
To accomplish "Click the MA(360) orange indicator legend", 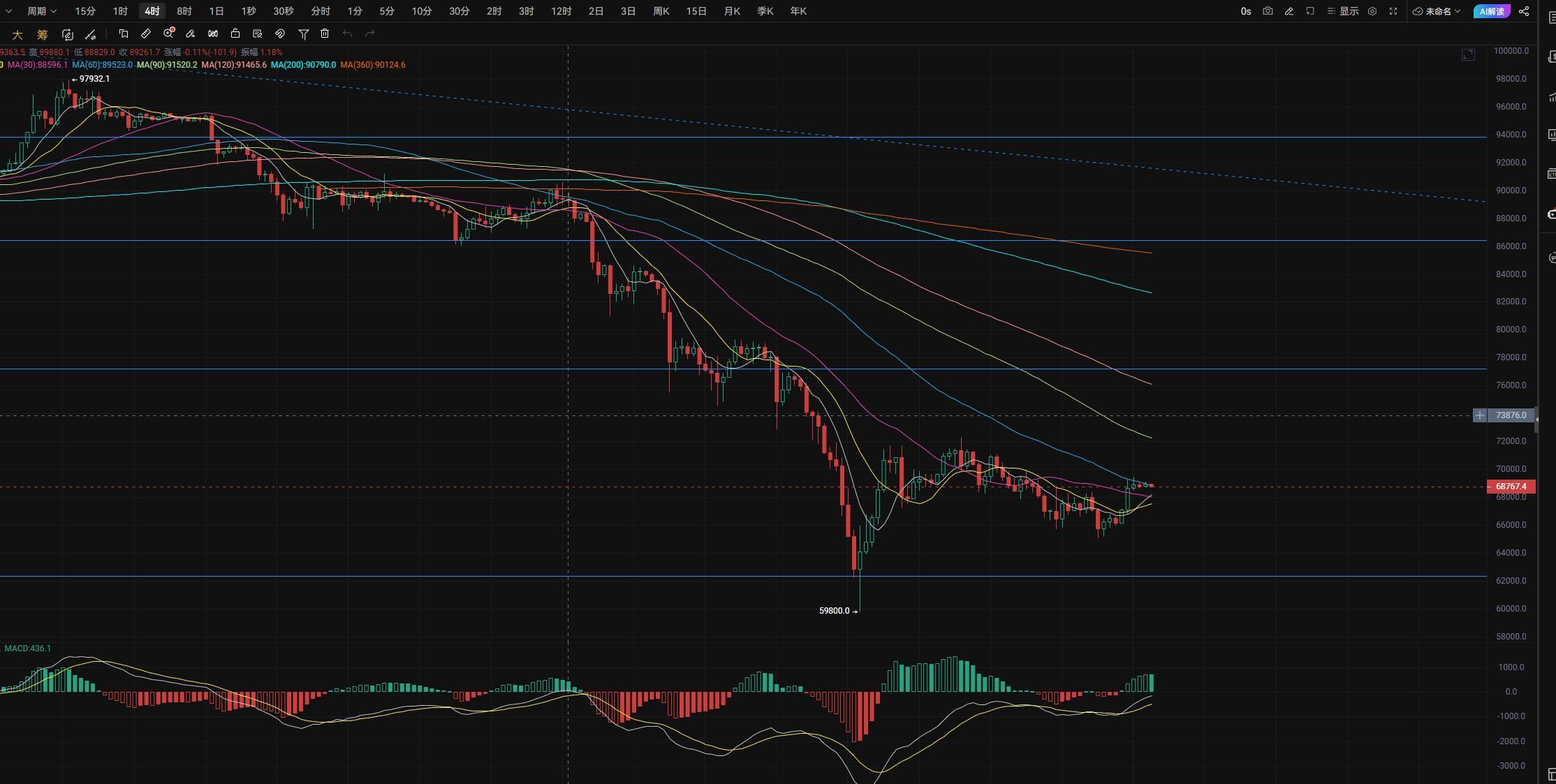I will tap(372, 65).
